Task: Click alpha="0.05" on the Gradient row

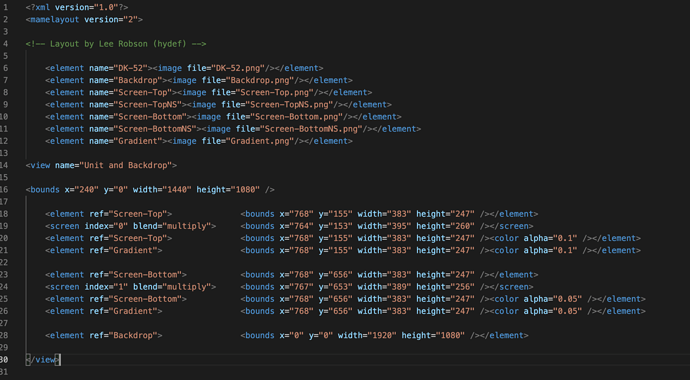Action: (553, 311)
